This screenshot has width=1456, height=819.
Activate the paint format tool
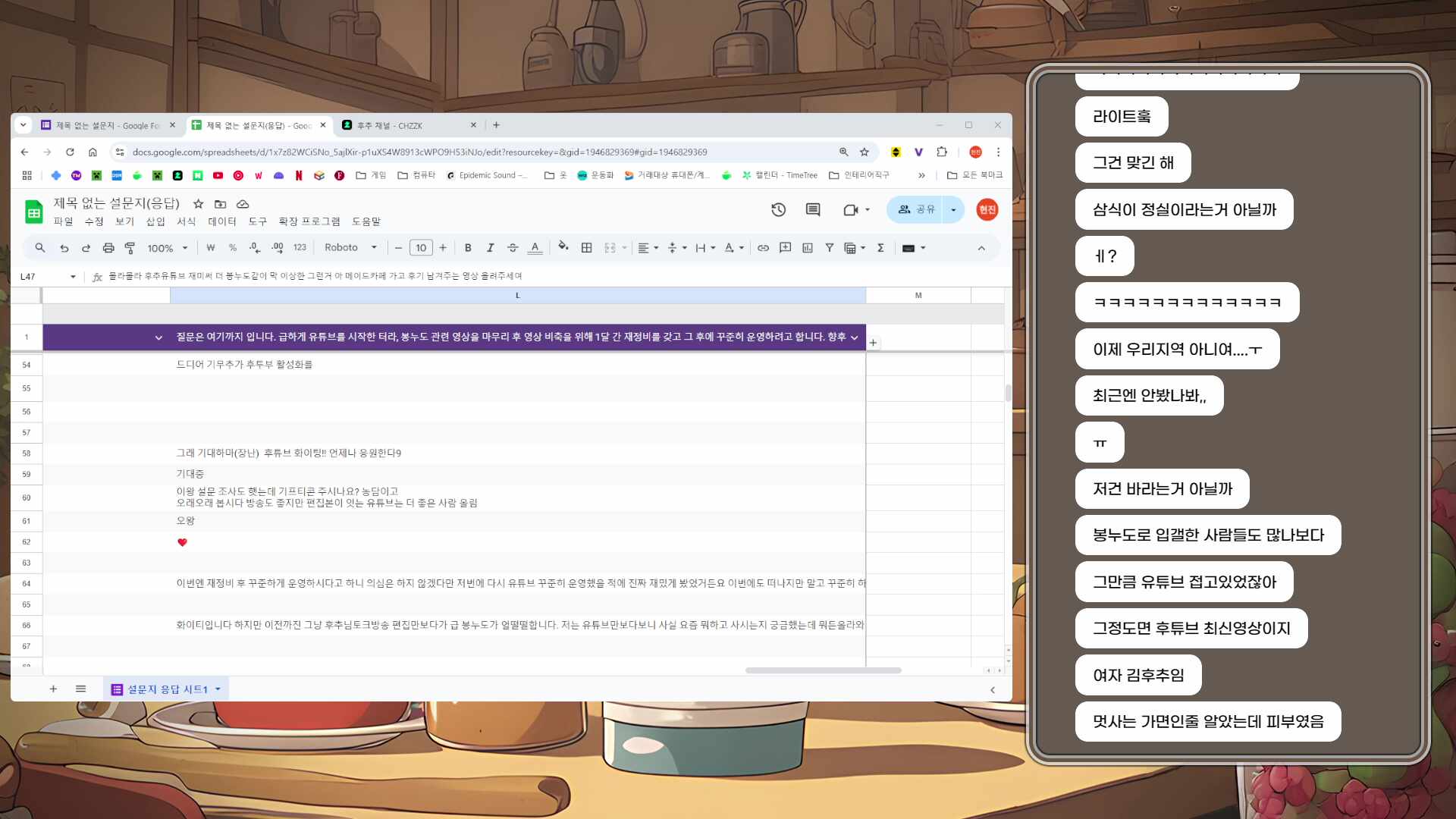point(130,248)
